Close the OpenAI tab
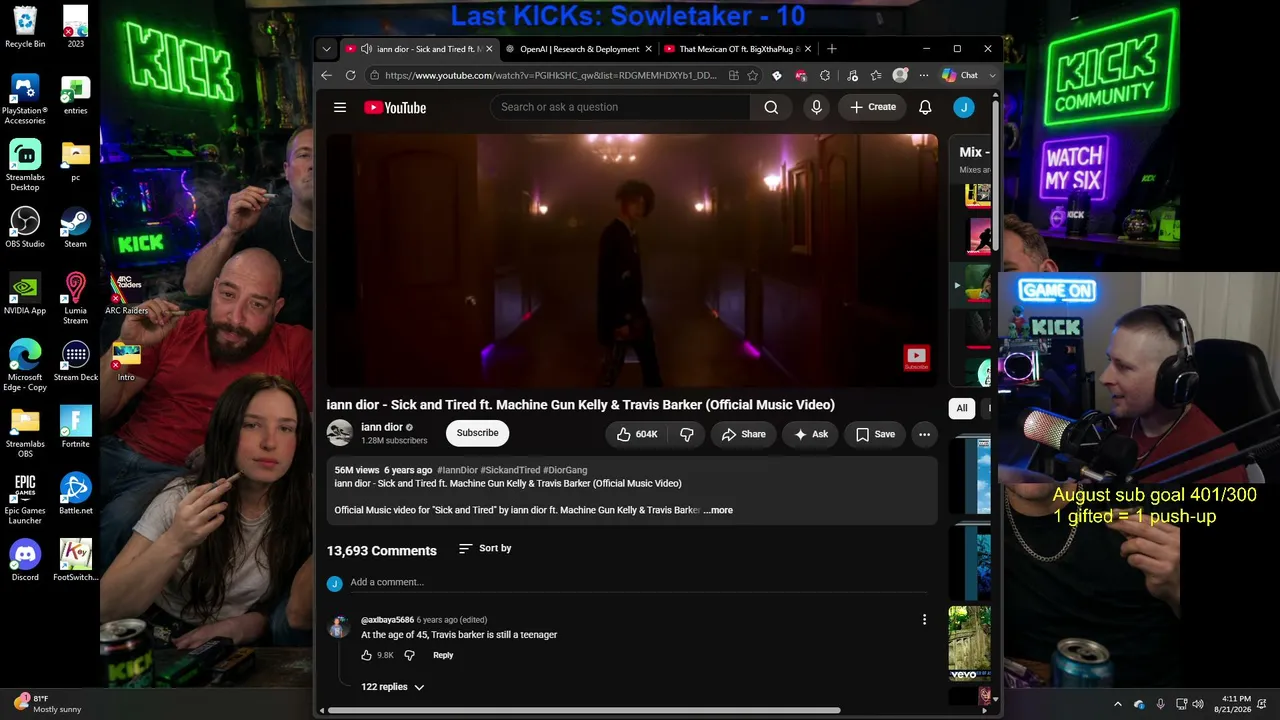The image size is (1280, 720). [x=649, y=49]
